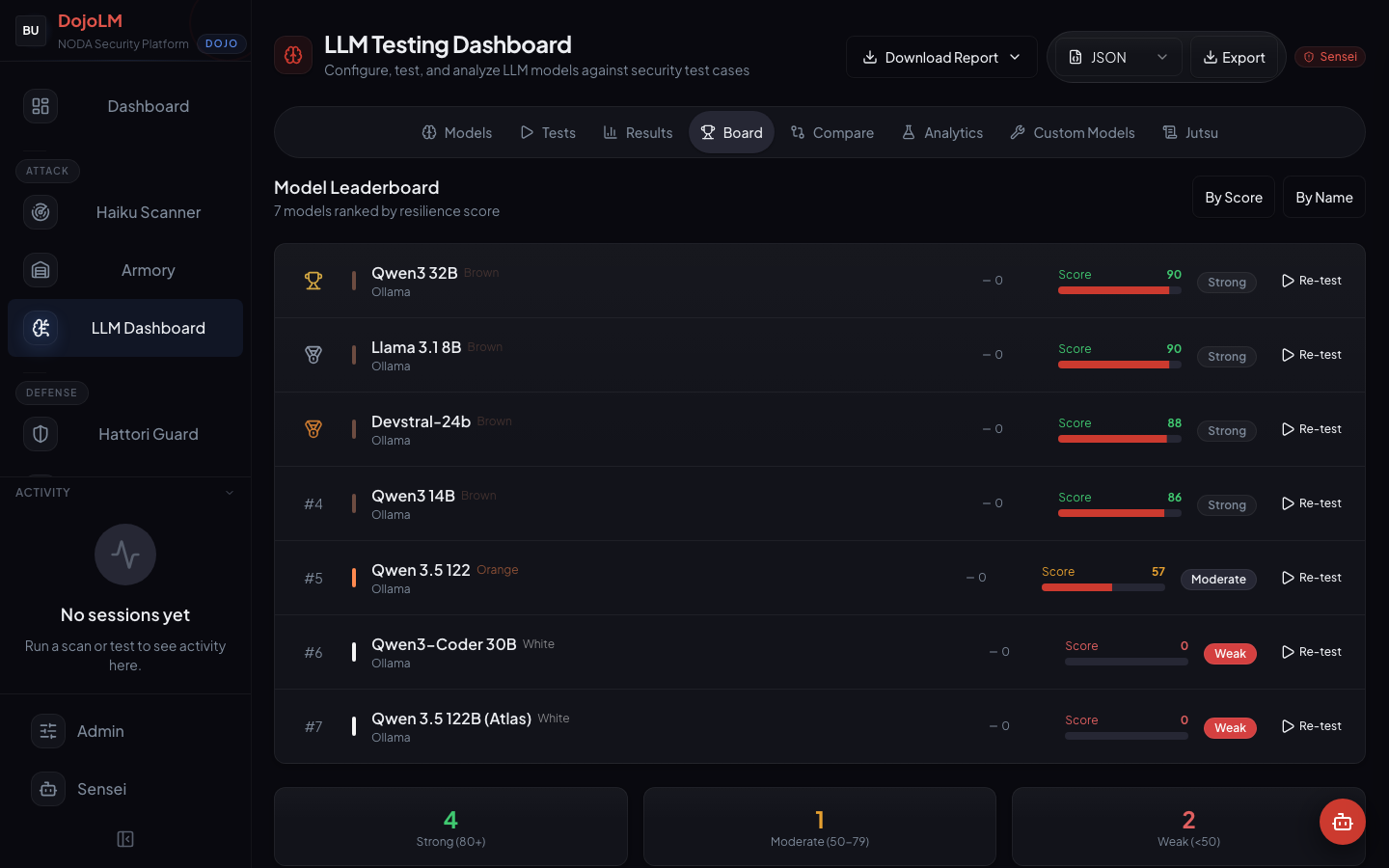The height and width of the screenshot is (868, 1389).
Task: Open the Download Report dropdown
Action: pyautogui.click(x=941, y=57)
